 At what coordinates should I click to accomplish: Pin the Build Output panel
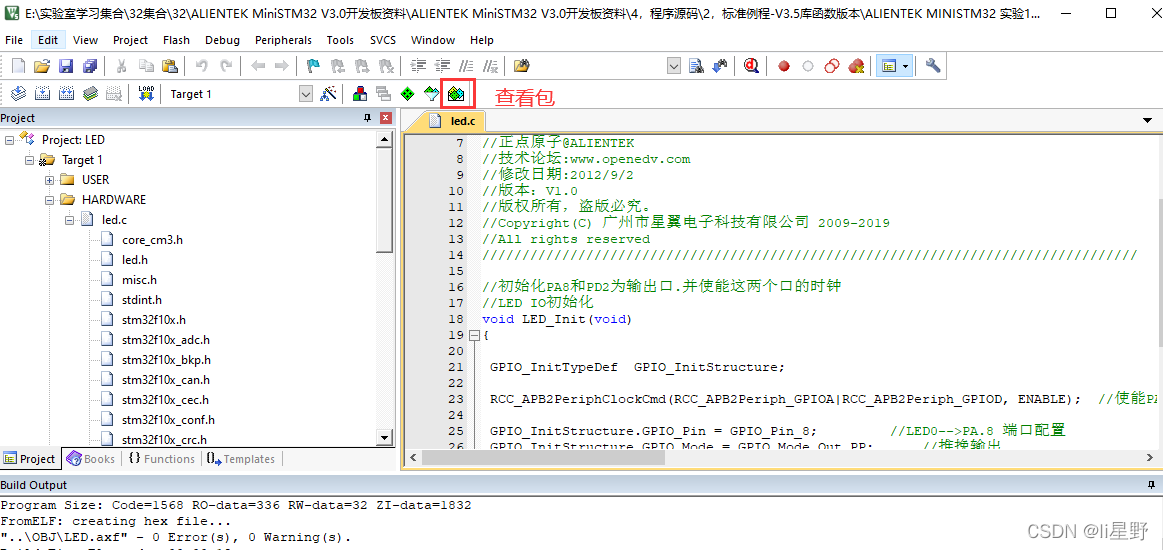pyautogui.click(x=1150, y=485)
